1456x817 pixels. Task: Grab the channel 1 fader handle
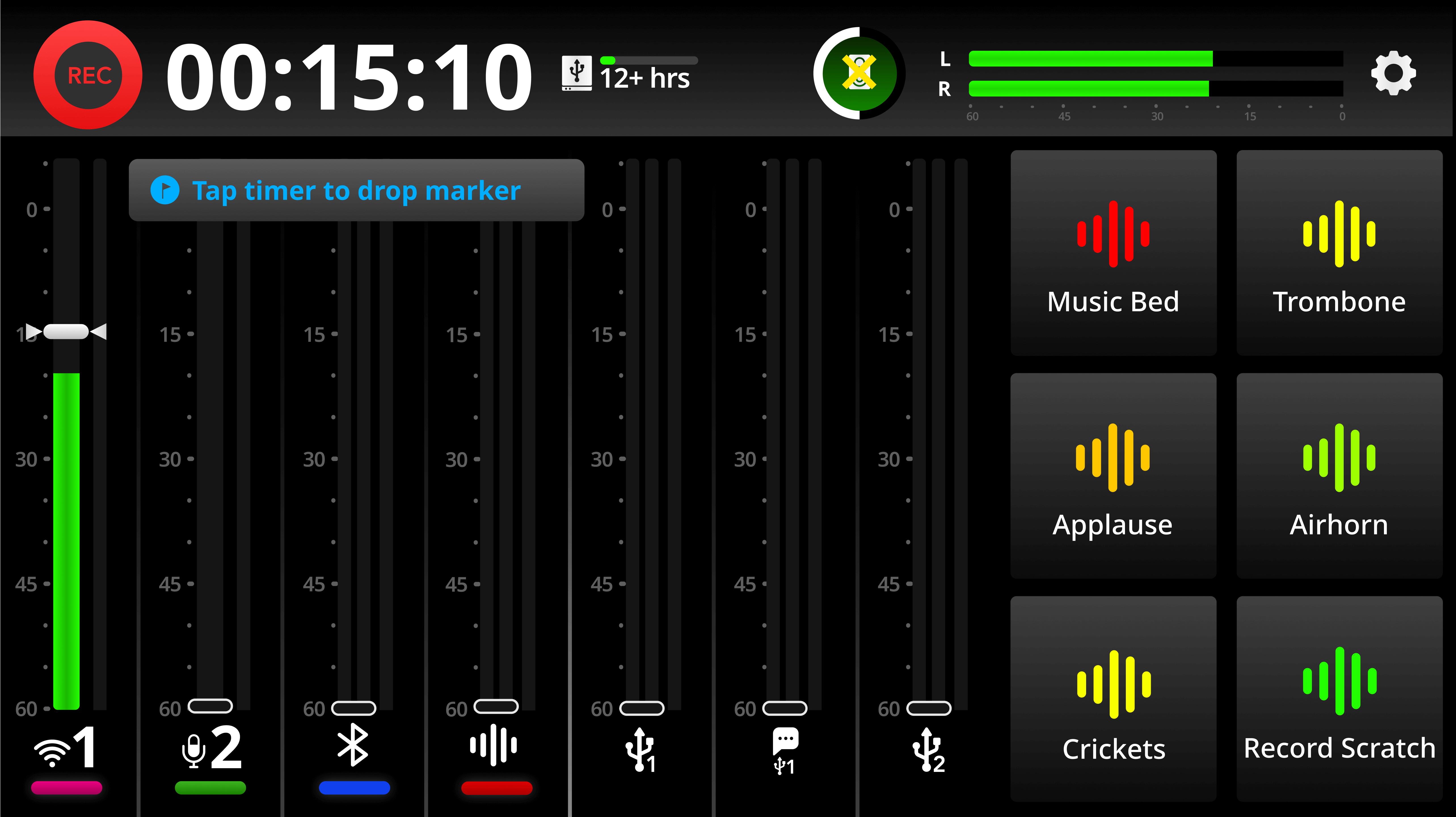[x=66, y=331]
